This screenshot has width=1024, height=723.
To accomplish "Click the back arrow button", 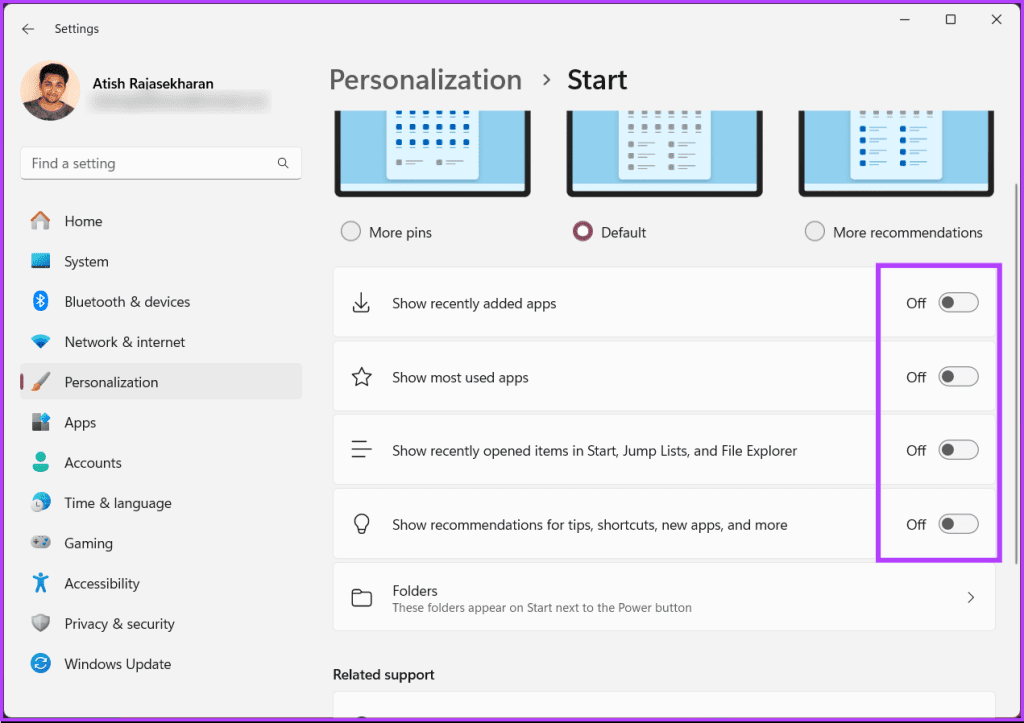I will coord(28,29).
